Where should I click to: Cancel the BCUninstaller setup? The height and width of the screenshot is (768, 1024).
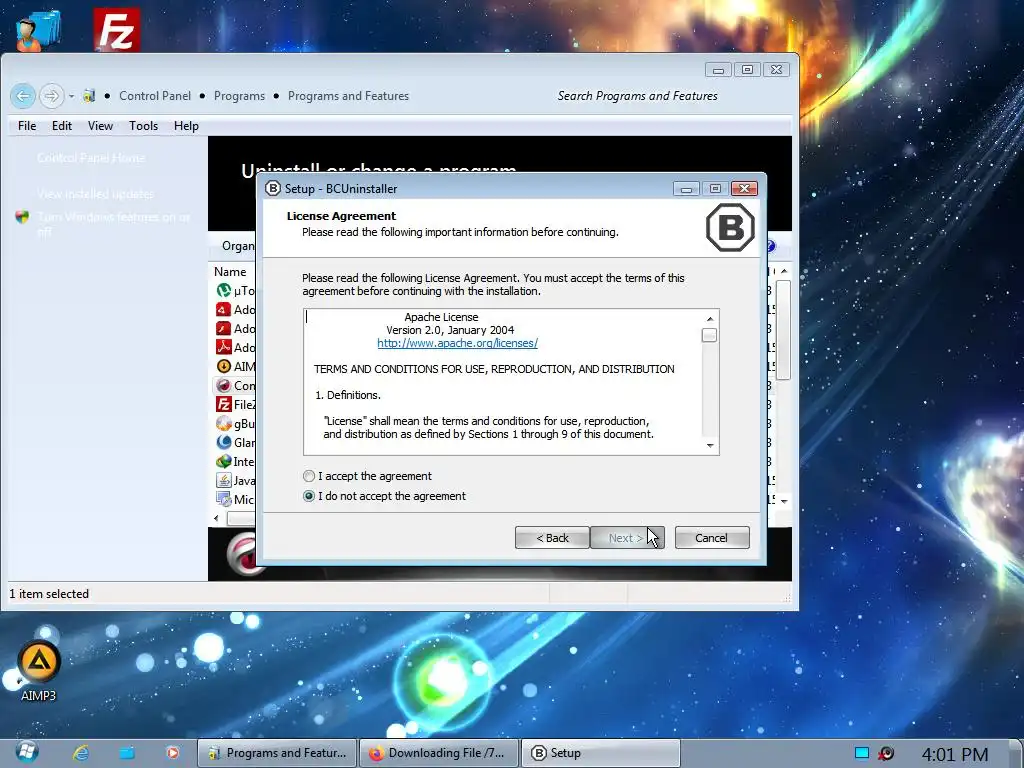[x=712, y=538]
